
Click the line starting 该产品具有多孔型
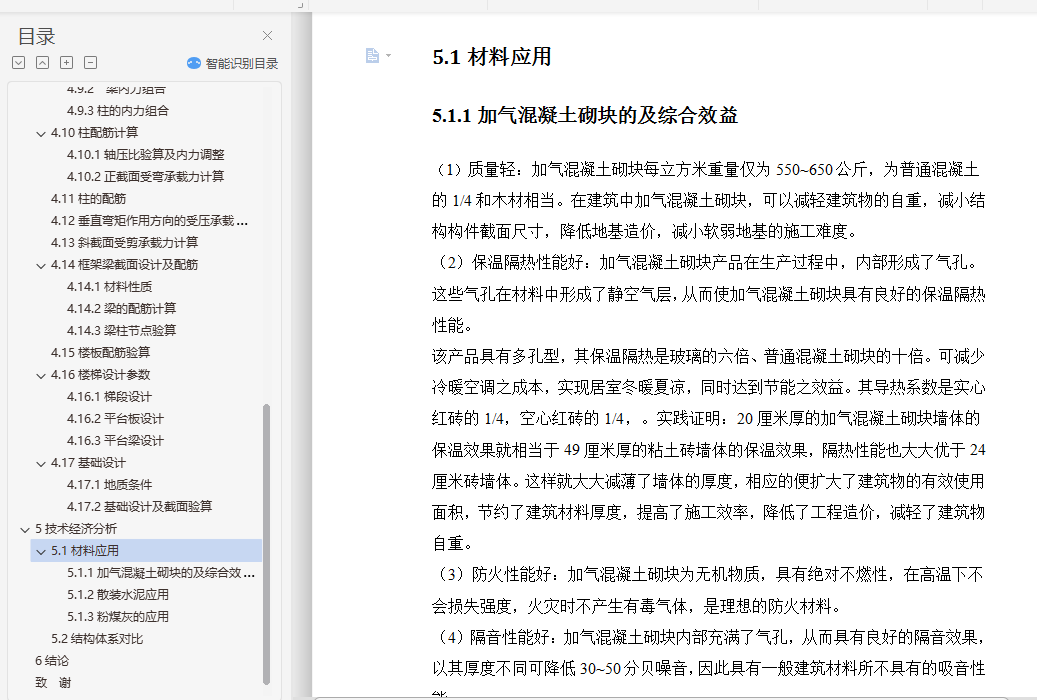pos(708,357)
